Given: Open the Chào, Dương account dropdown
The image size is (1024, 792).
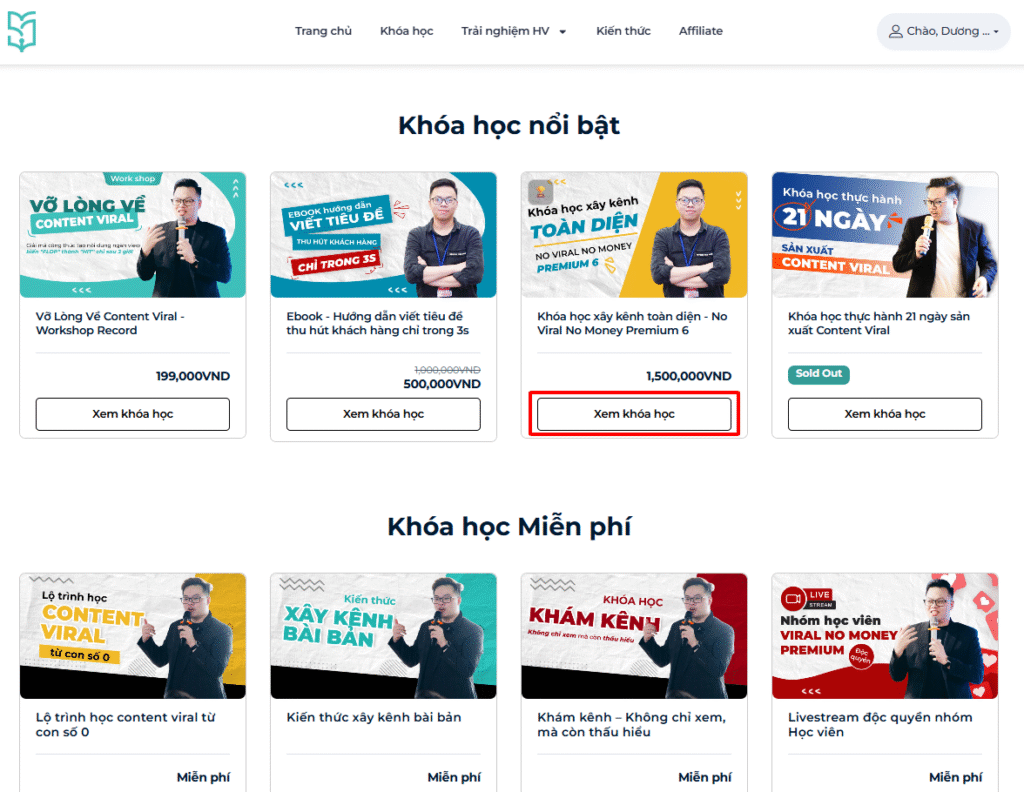Looking at the screenshot, I should (x=944, y=31).
